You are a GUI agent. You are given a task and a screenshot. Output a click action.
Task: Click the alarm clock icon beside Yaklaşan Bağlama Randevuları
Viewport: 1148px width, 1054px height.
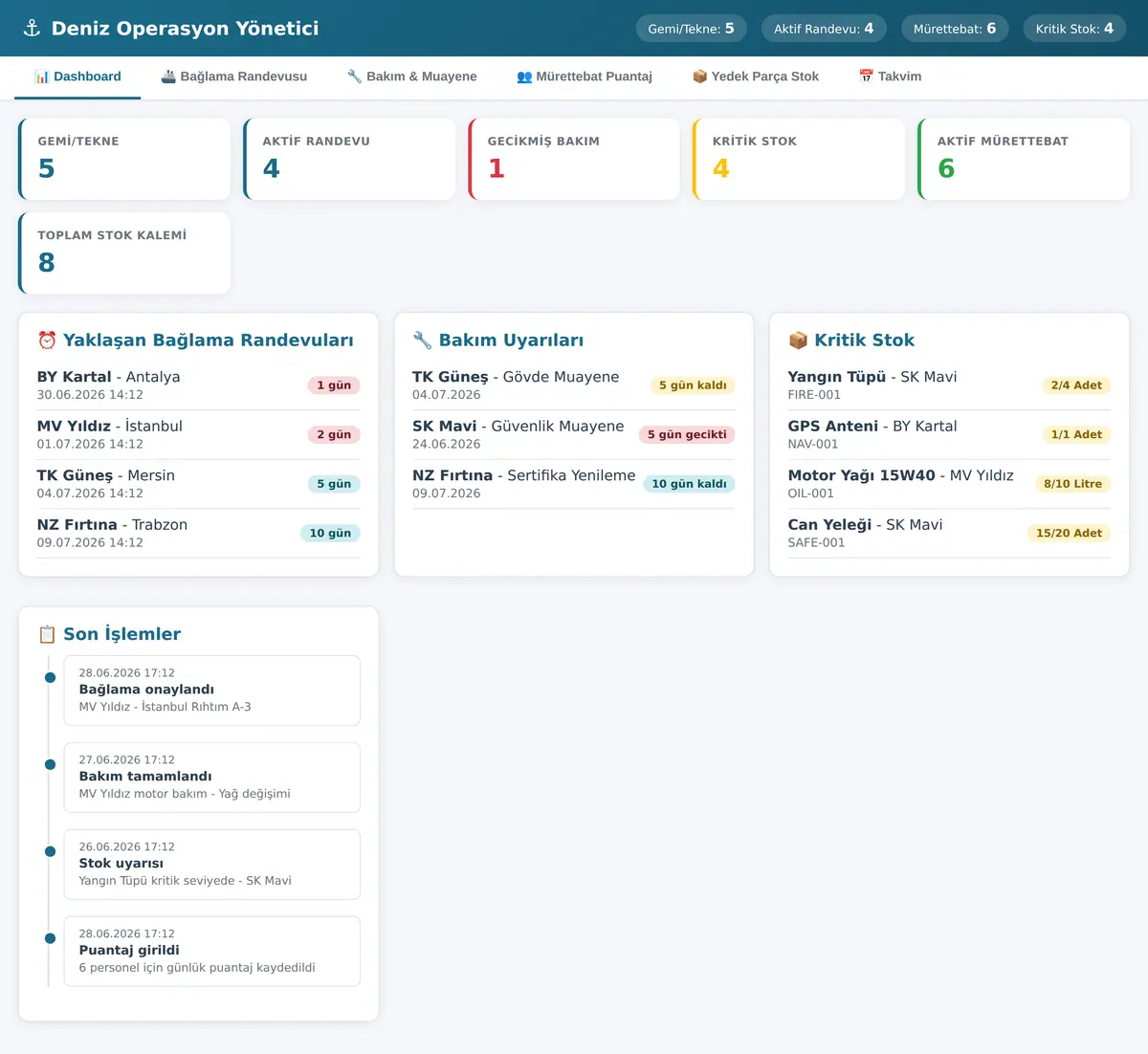click(47, 340)
